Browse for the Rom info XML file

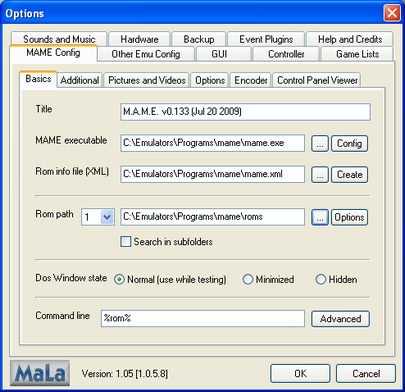(320, 175)
